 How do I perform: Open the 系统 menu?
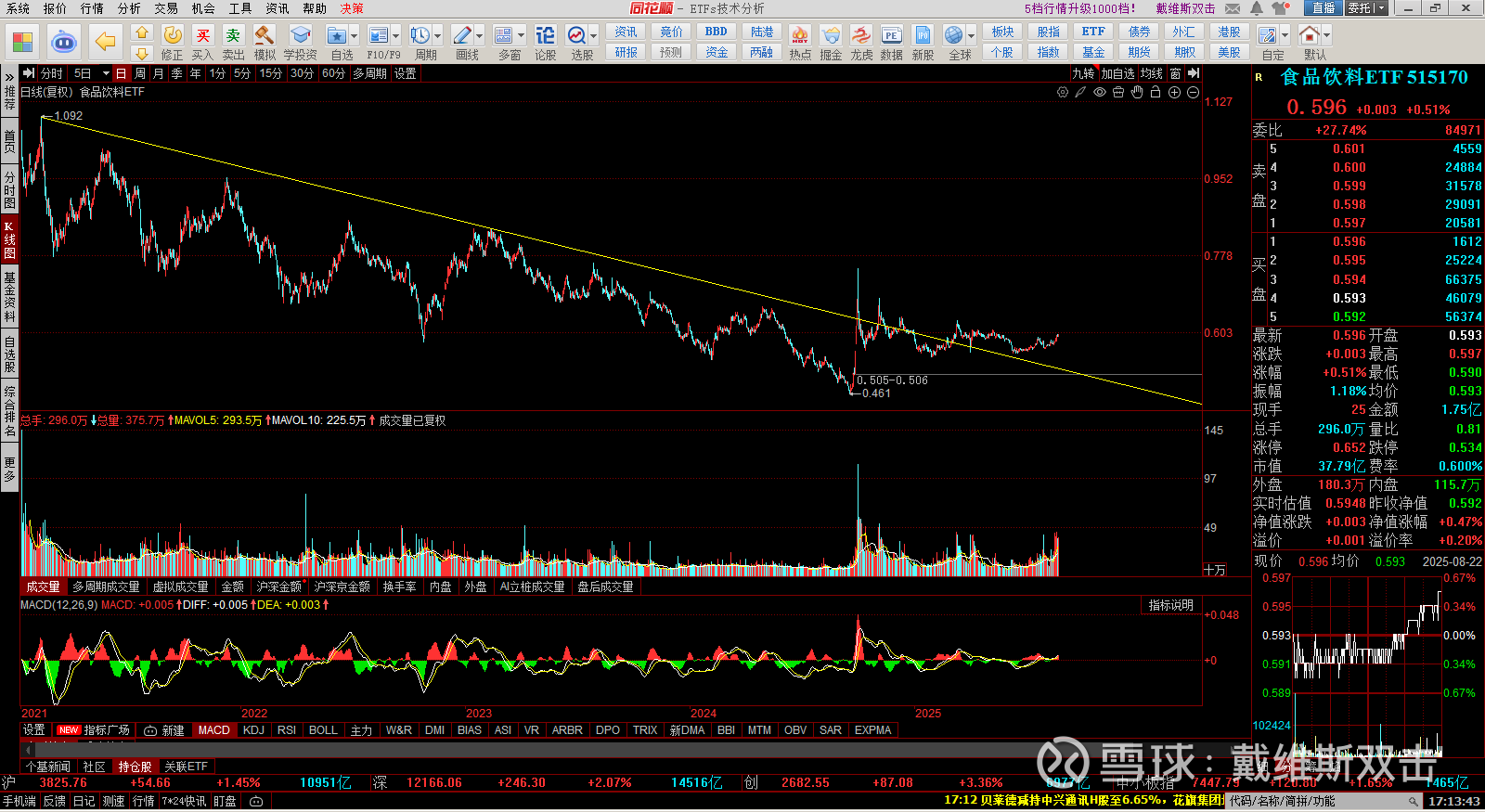coord(18,8)
